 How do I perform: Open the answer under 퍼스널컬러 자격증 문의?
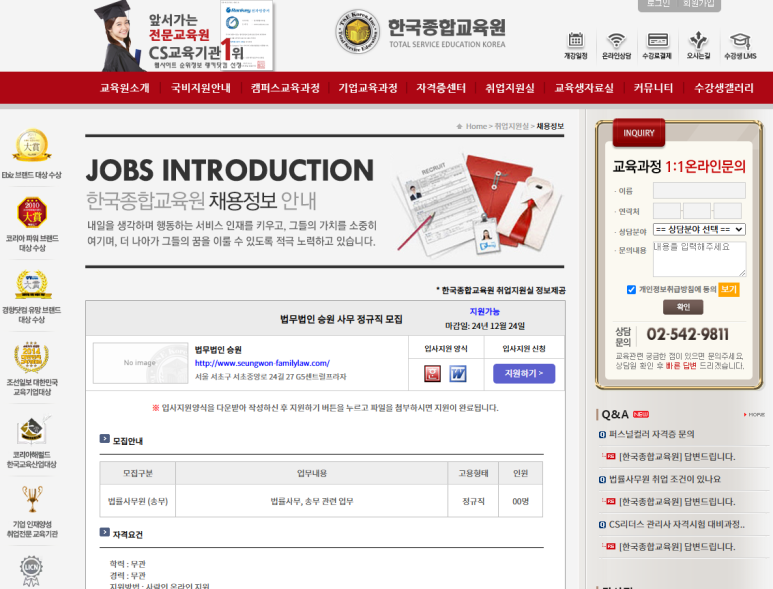point(677,457)
